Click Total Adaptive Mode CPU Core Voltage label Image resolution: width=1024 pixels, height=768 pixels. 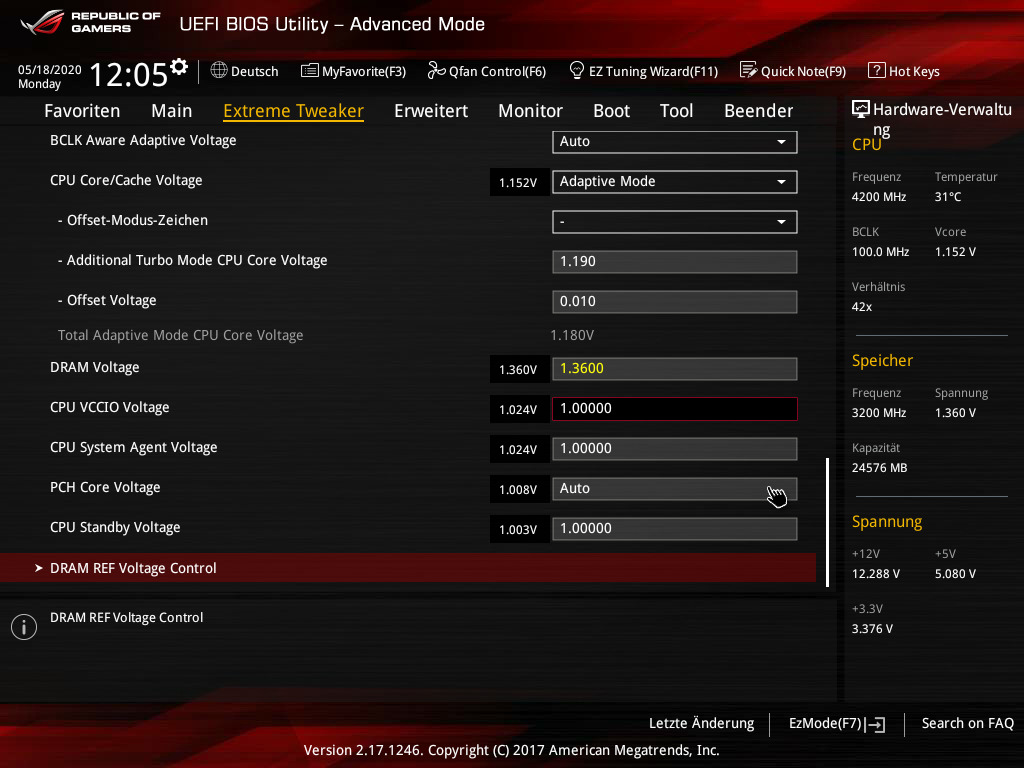[x=180, y=335]
